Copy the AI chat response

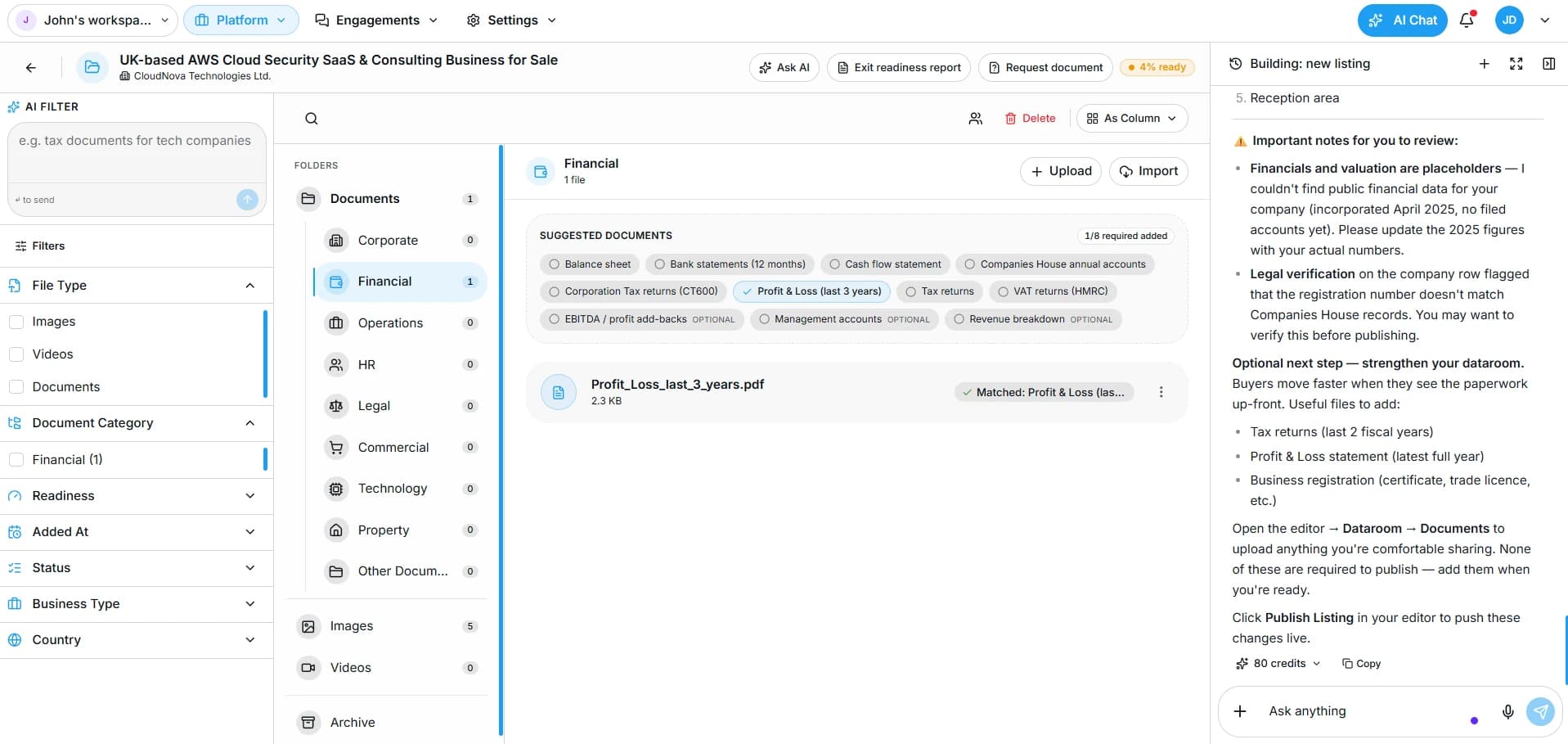click(x=1362, y=664)
